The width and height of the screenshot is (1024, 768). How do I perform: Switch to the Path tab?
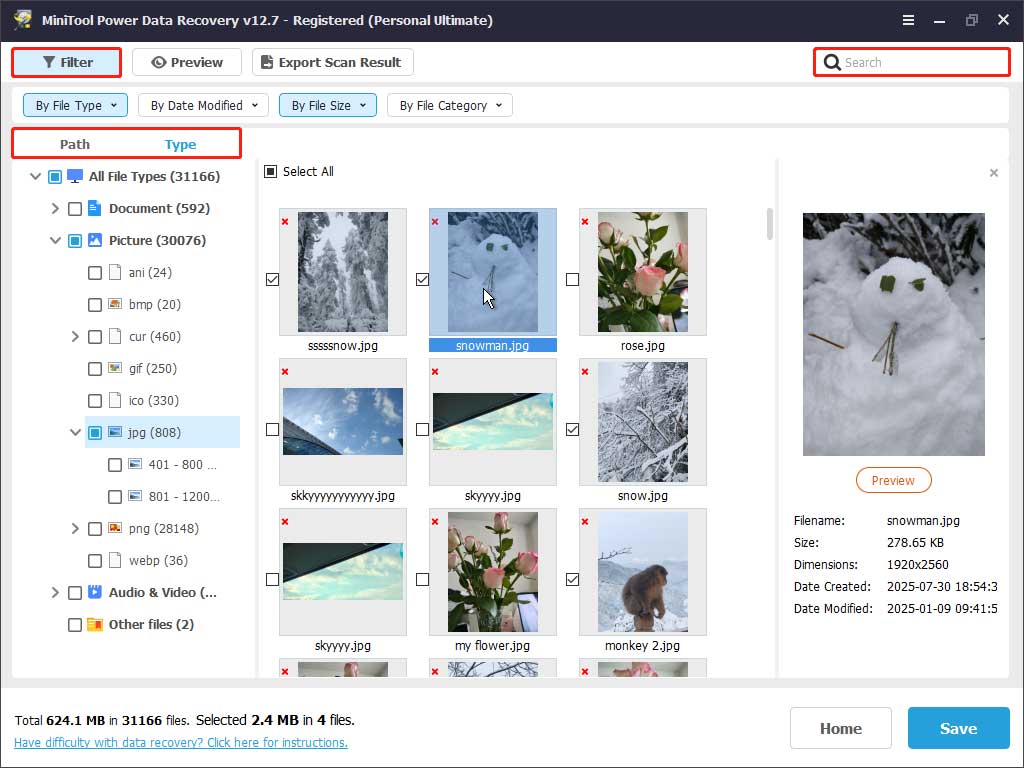[75, 144]
